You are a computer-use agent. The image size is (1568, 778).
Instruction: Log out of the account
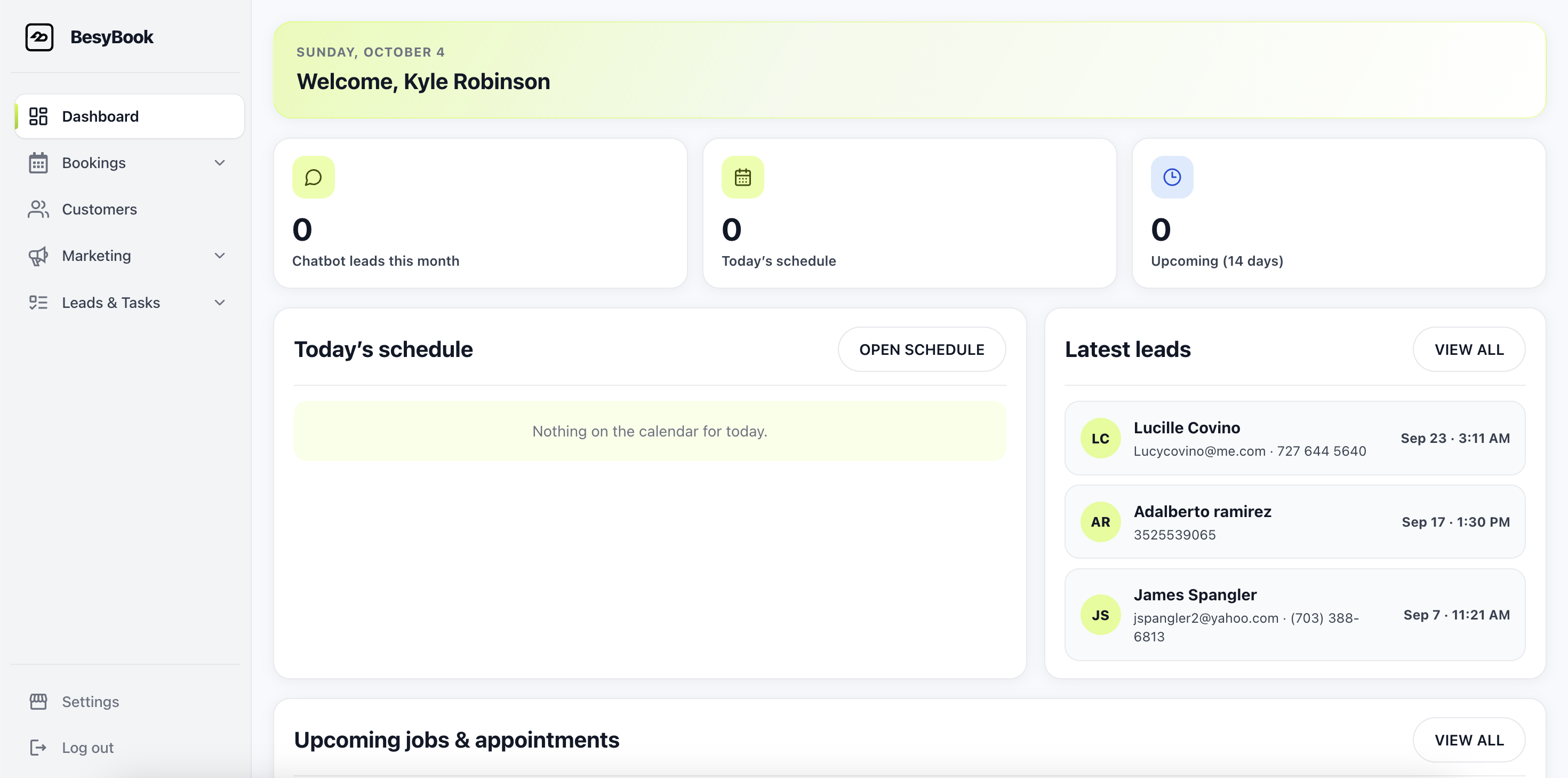130,748
